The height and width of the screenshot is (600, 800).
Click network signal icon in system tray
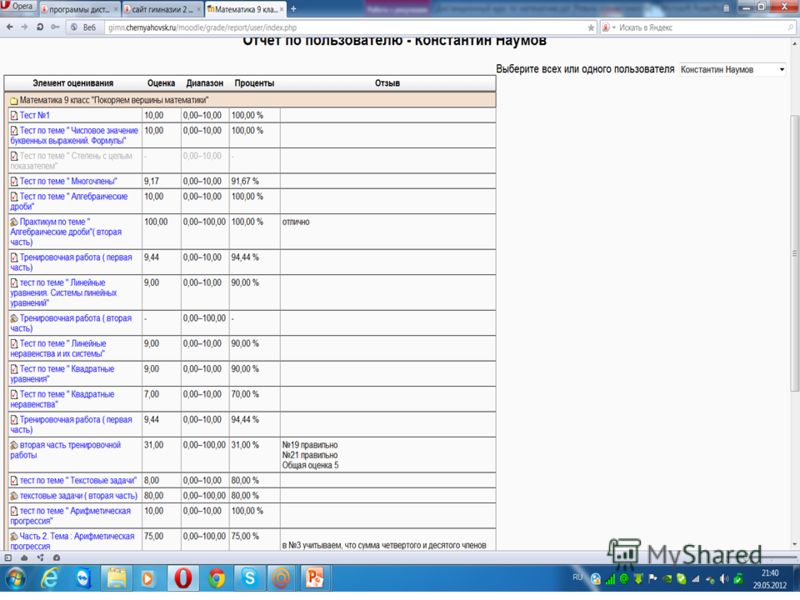(696, 579)
